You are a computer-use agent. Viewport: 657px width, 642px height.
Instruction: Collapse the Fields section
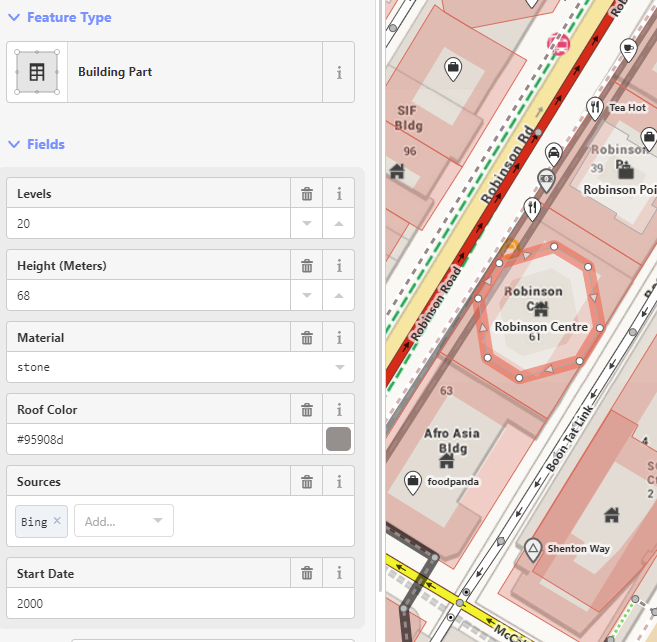(x=36, y=144)
